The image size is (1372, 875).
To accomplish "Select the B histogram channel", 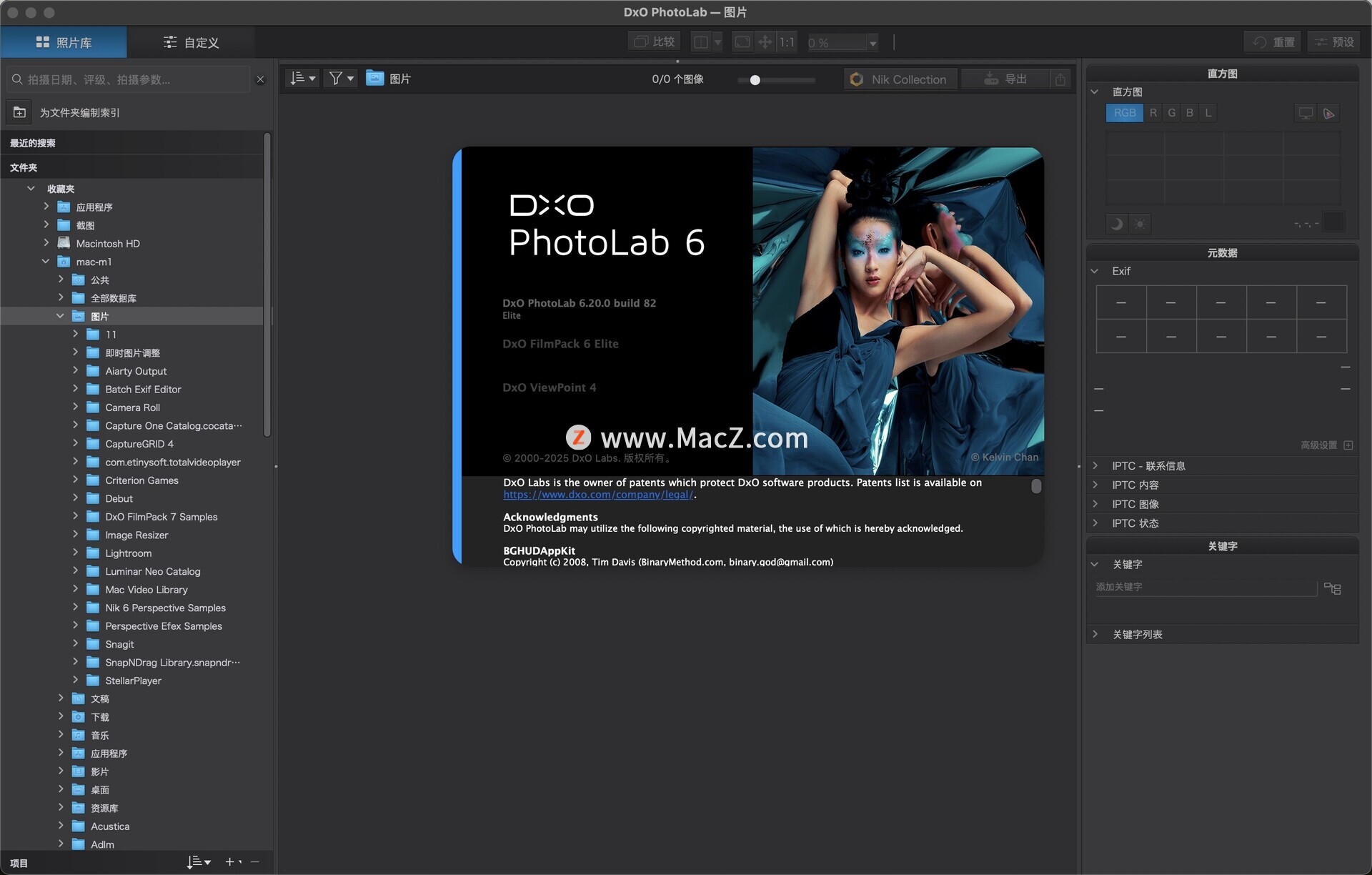I will pyautogui.click(x=1189, y=113).
